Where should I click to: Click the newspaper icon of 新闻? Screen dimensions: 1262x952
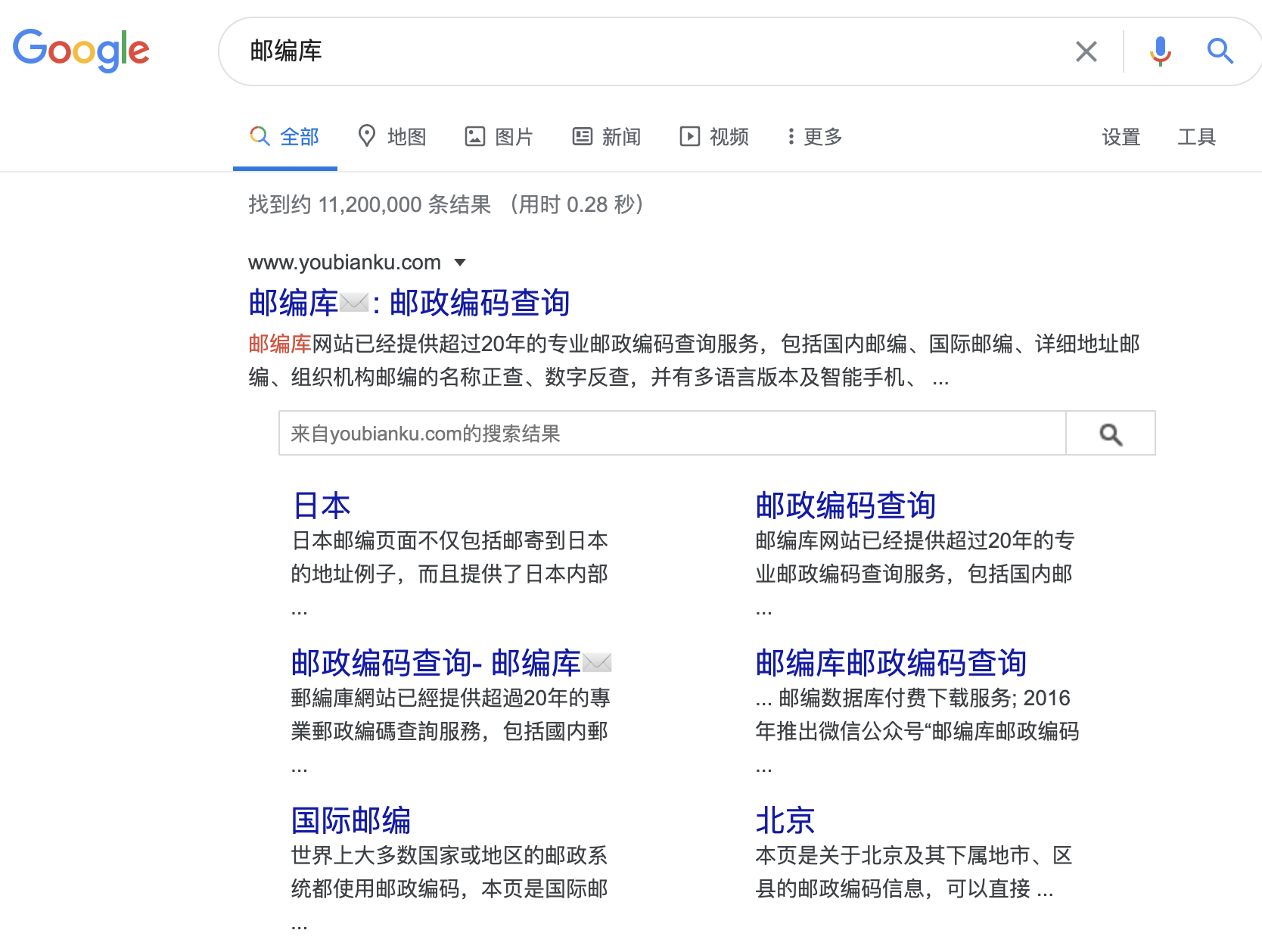(x=582, y=136)
